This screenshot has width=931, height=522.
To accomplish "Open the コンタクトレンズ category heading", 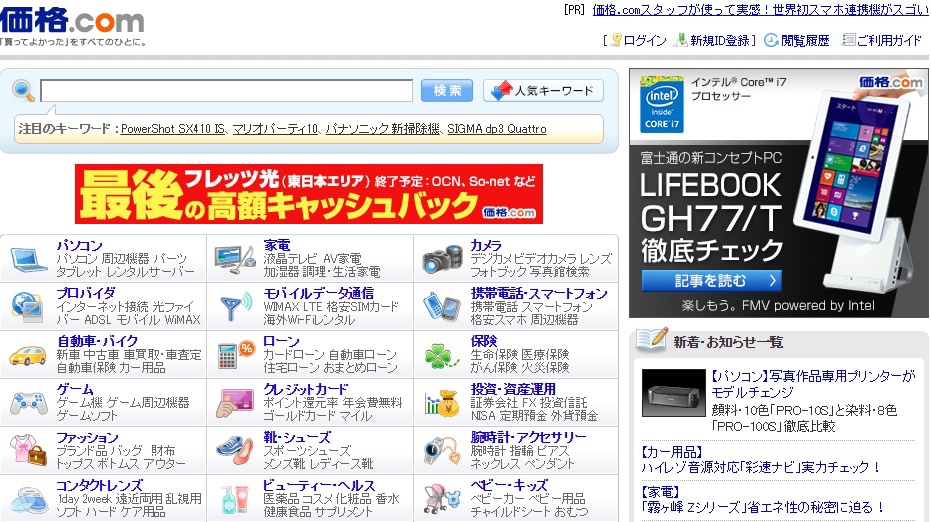I will point(100,485).
